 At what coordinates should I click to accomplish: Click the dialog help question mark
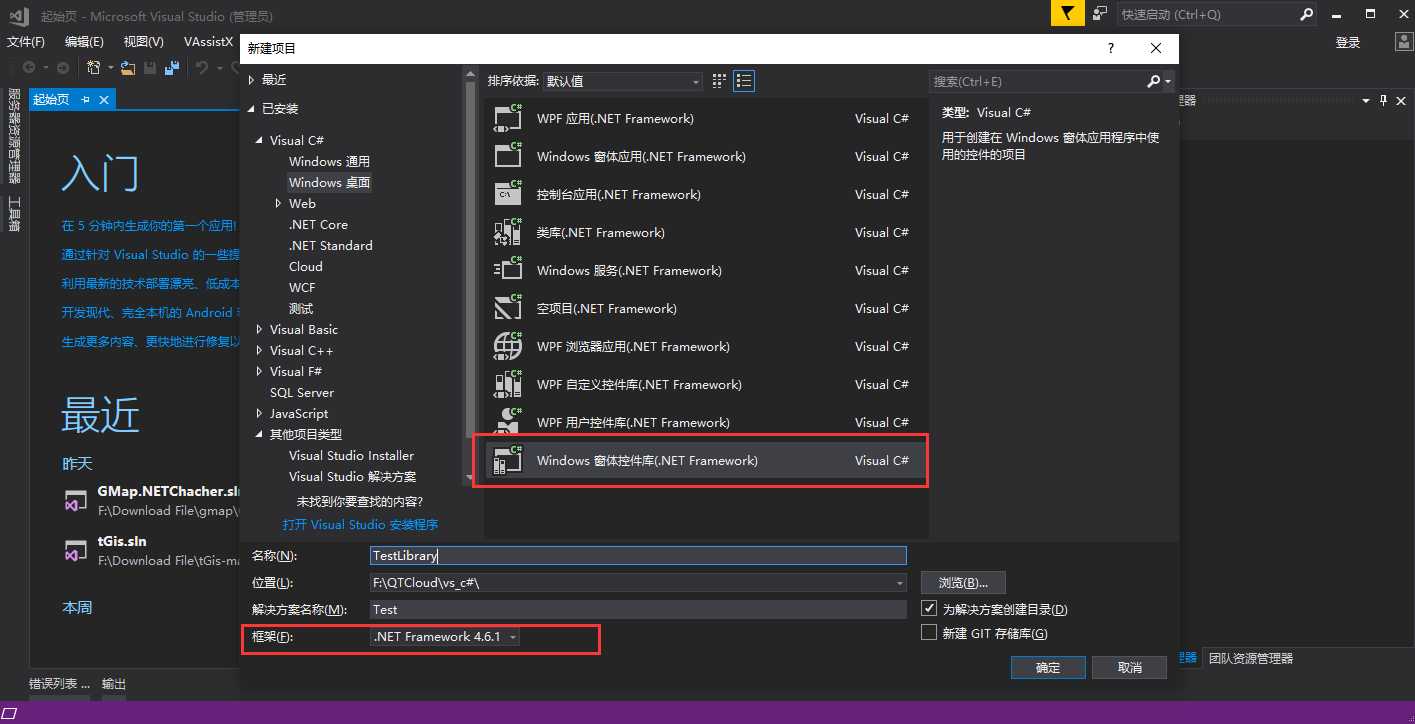click(1110, 48)
